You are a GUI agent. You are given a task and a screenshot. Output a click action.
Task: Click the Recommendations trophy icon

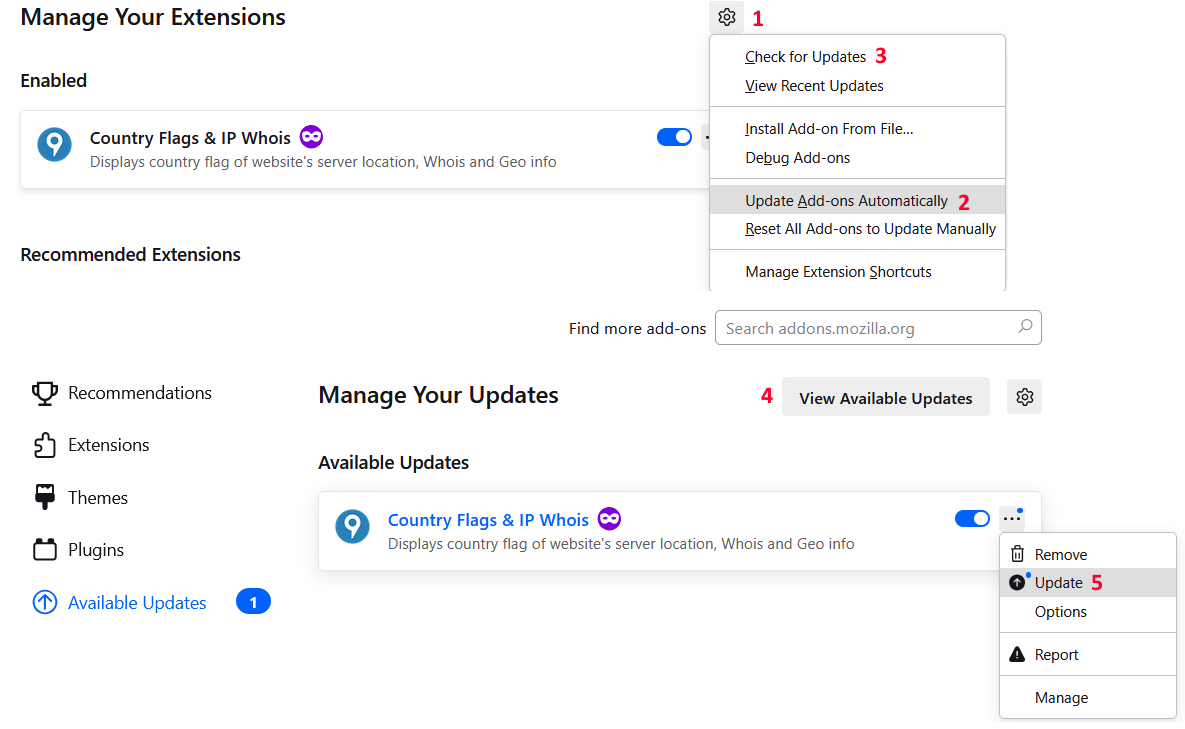click(x=45, y=394)
